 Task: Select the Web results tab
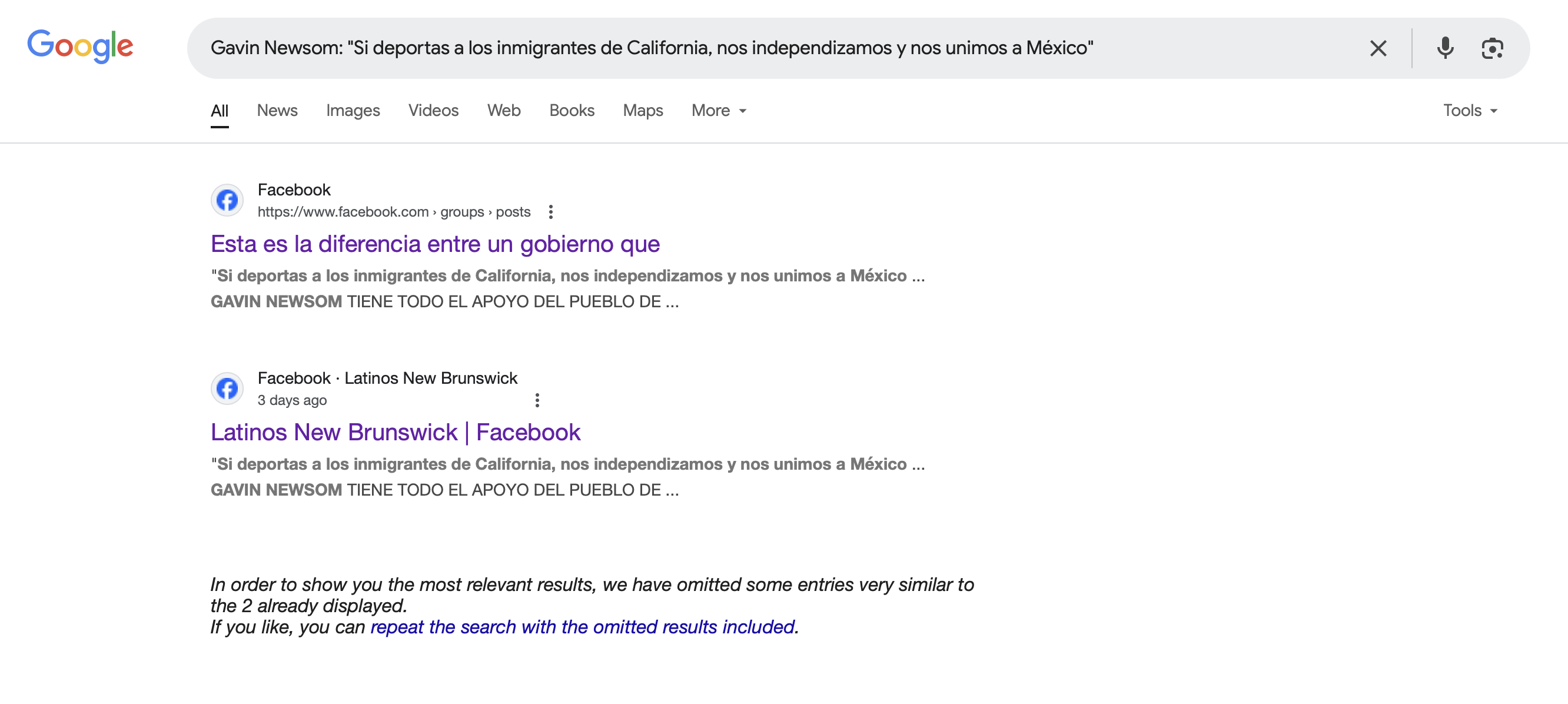tap(503, 111)
